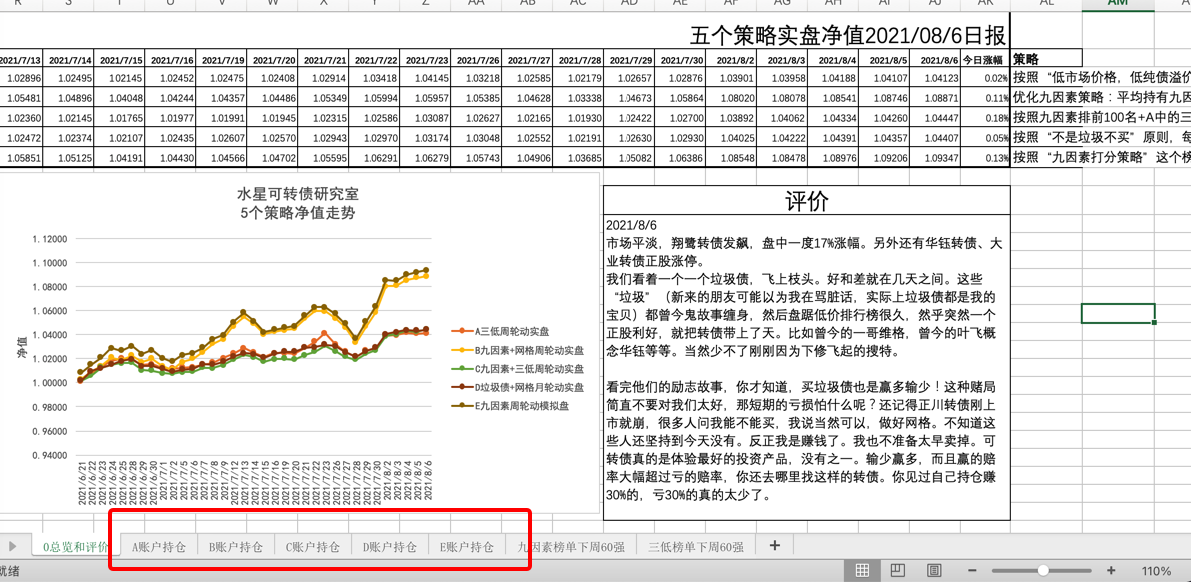The width and height of the screenshot is (1191, 583).
Task: Add a new sheet with plus button
Action: click(774, 546)
